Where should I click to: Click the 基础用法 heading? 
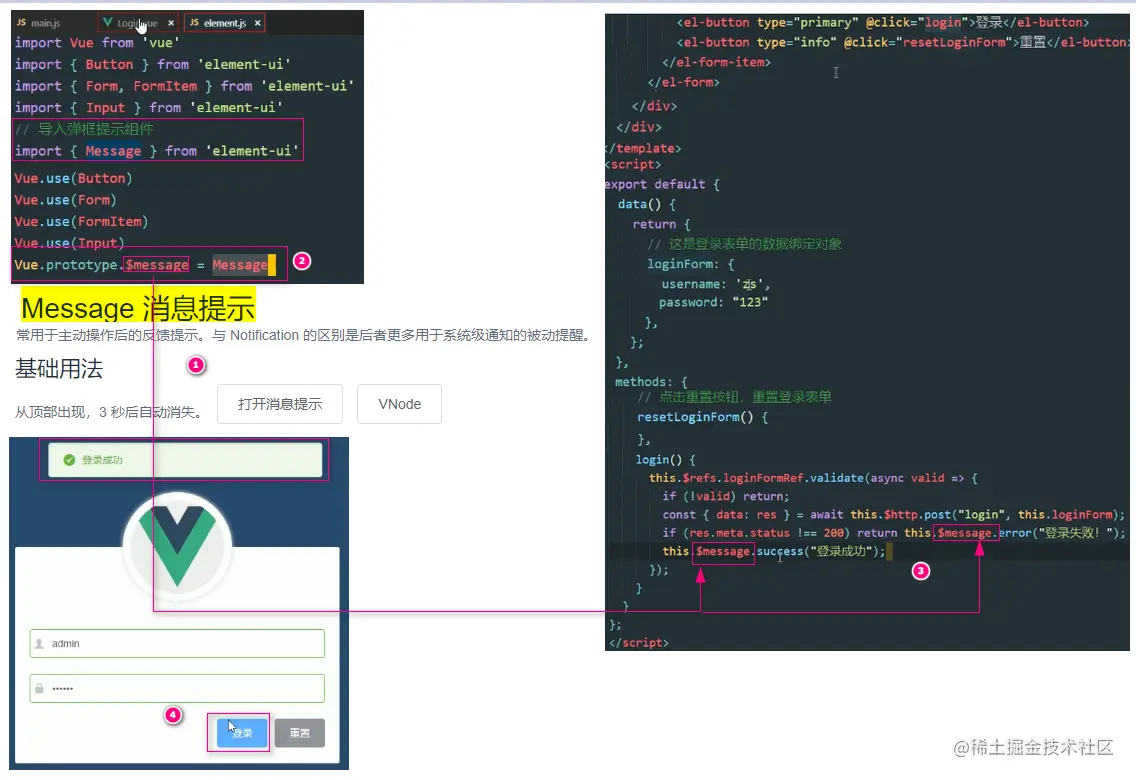pyautogui.click(x=59, y=369)
